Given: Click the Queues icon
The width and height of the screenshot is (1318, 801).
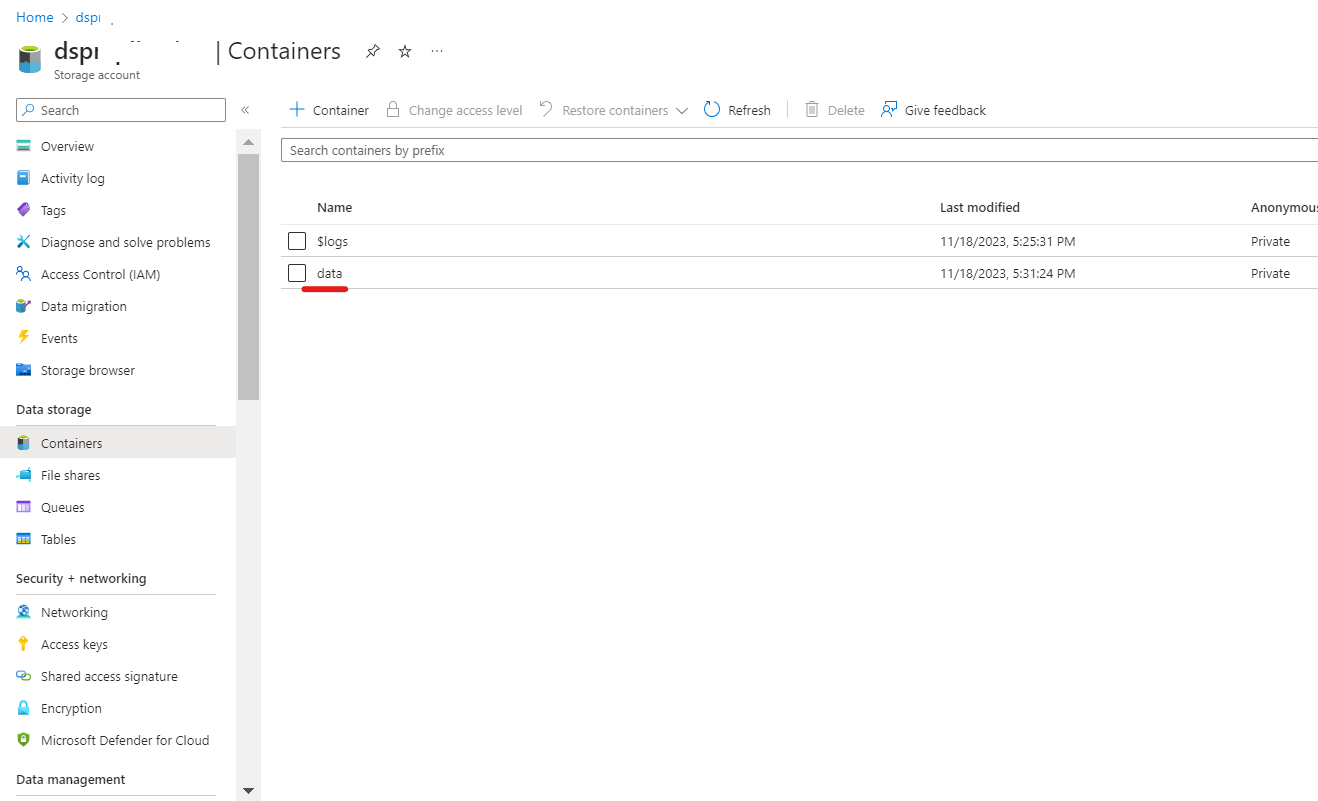Looking at the screenshot, I should click(x=24, y=507).
